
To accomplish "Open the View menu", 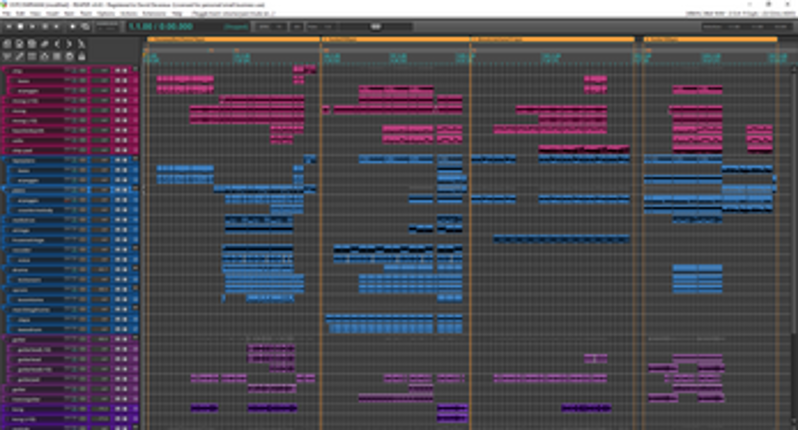I will 36,14.
